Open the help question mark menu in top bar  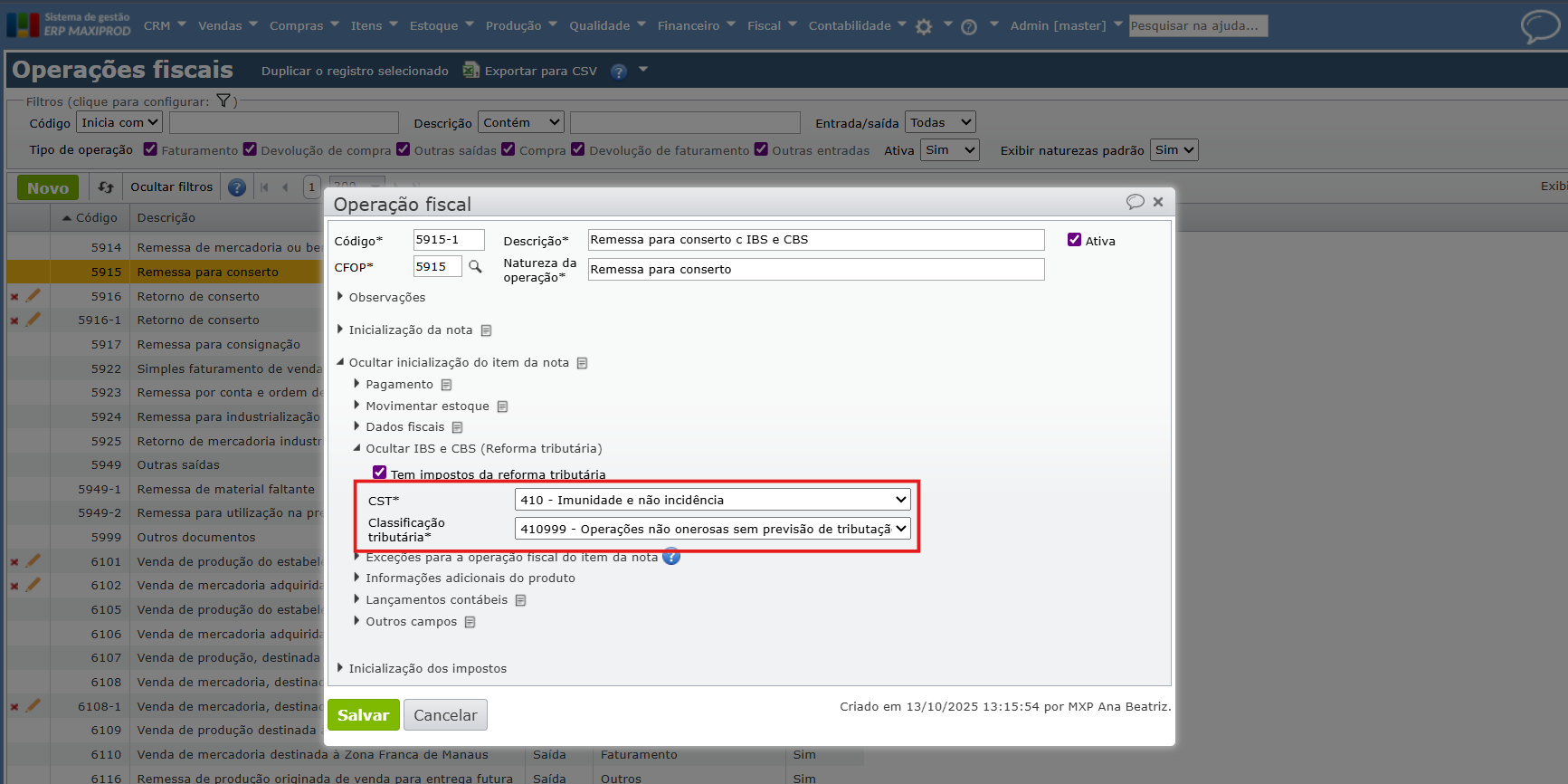point(969,27)
